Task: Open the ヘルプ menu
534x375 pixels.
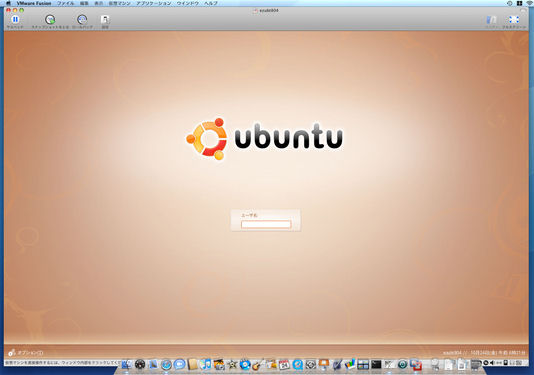Action: [x=211, y=3]
